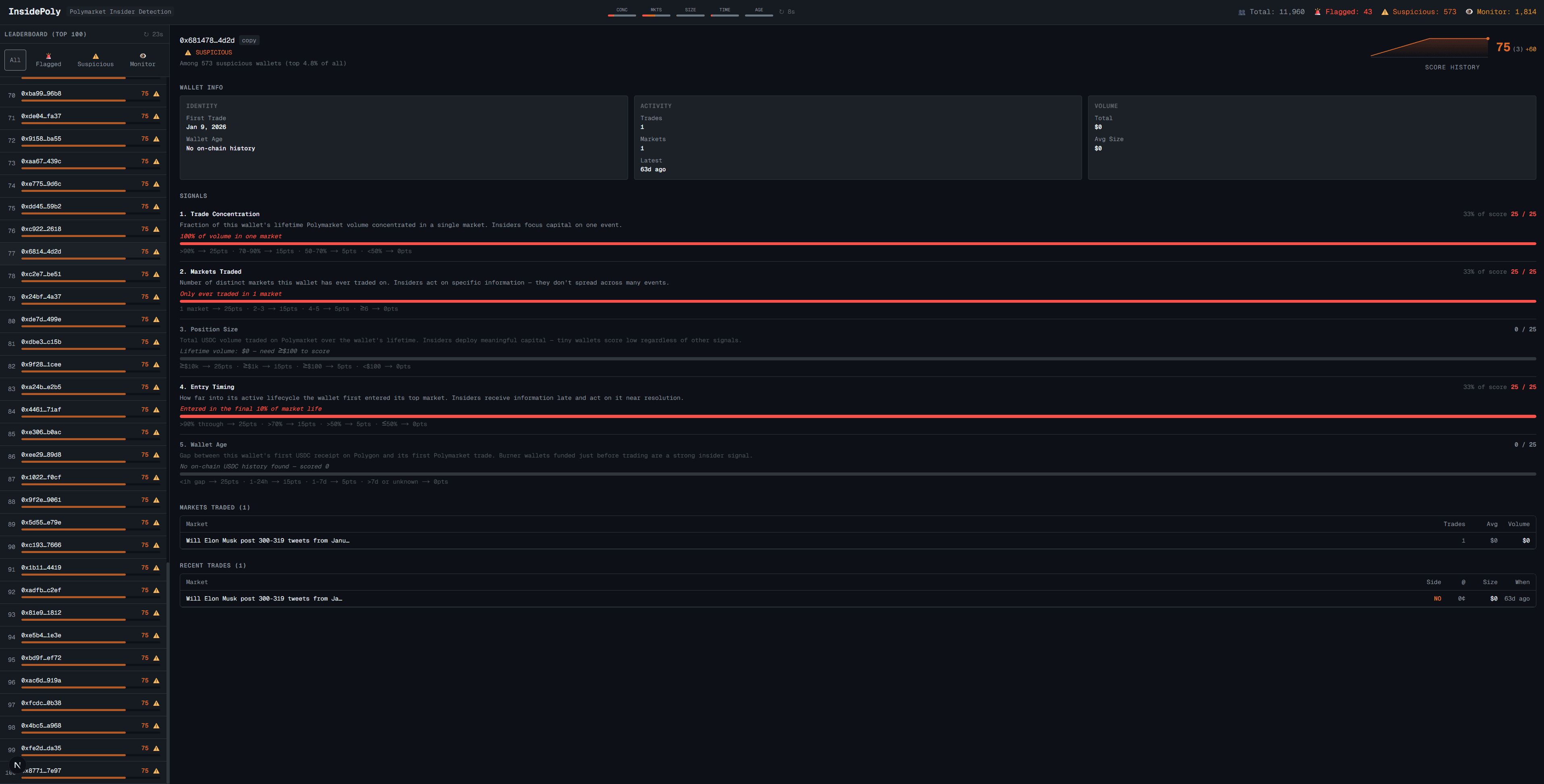
Task: Click the Next.js dev badge bottom left
Action: (17, 765)
